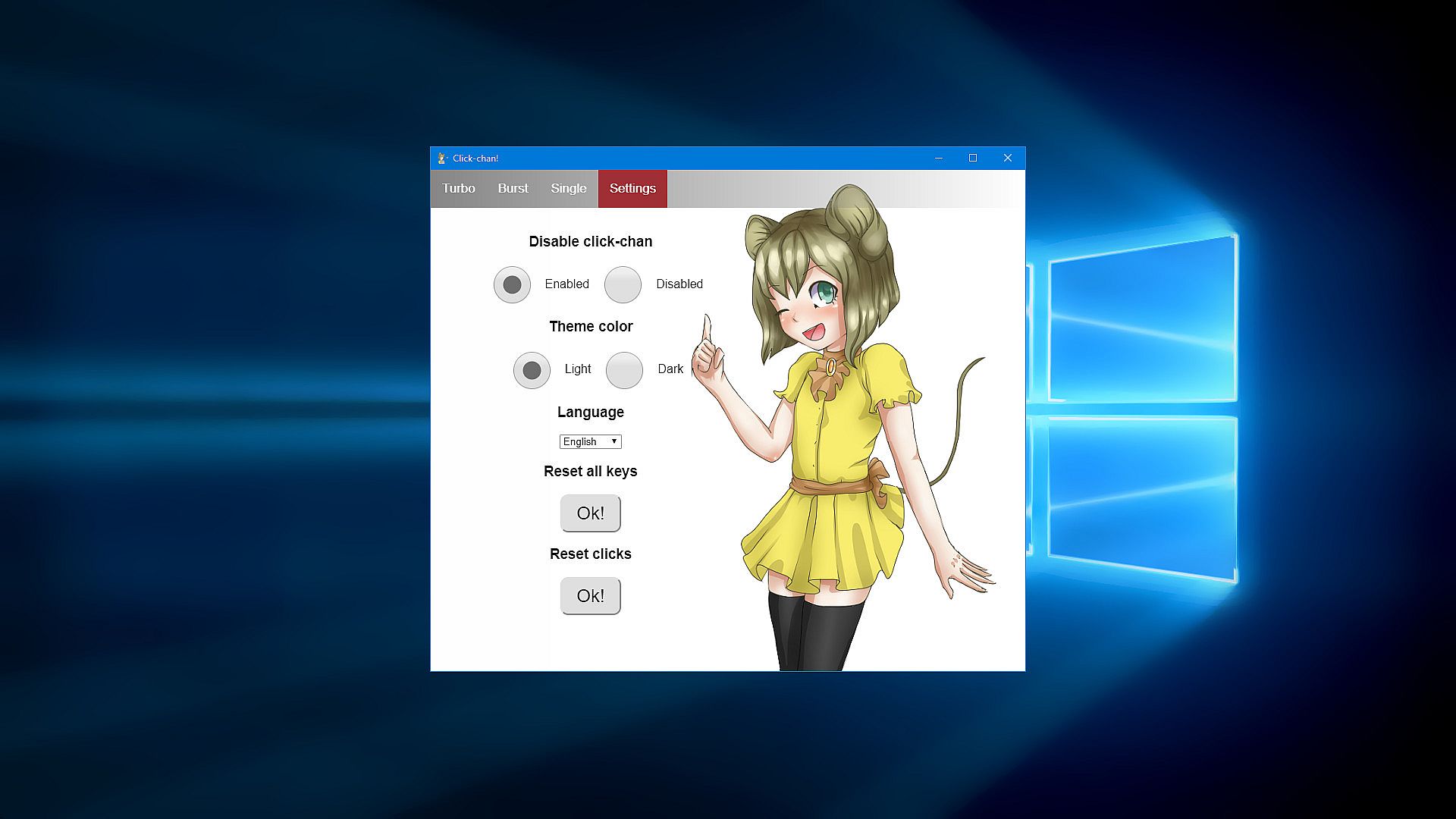Go to the Single tab
The image size is (1456, 819).
pyautogui.click(x=568, y=189)
